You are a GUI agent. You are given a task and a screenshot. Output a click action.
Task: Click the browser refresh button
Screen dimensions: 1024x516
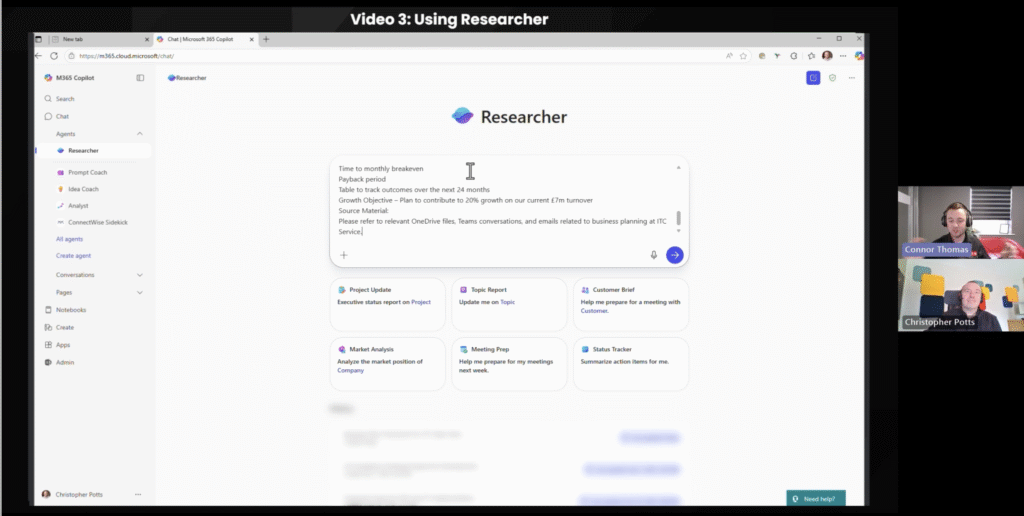click(x=54, y=56)
